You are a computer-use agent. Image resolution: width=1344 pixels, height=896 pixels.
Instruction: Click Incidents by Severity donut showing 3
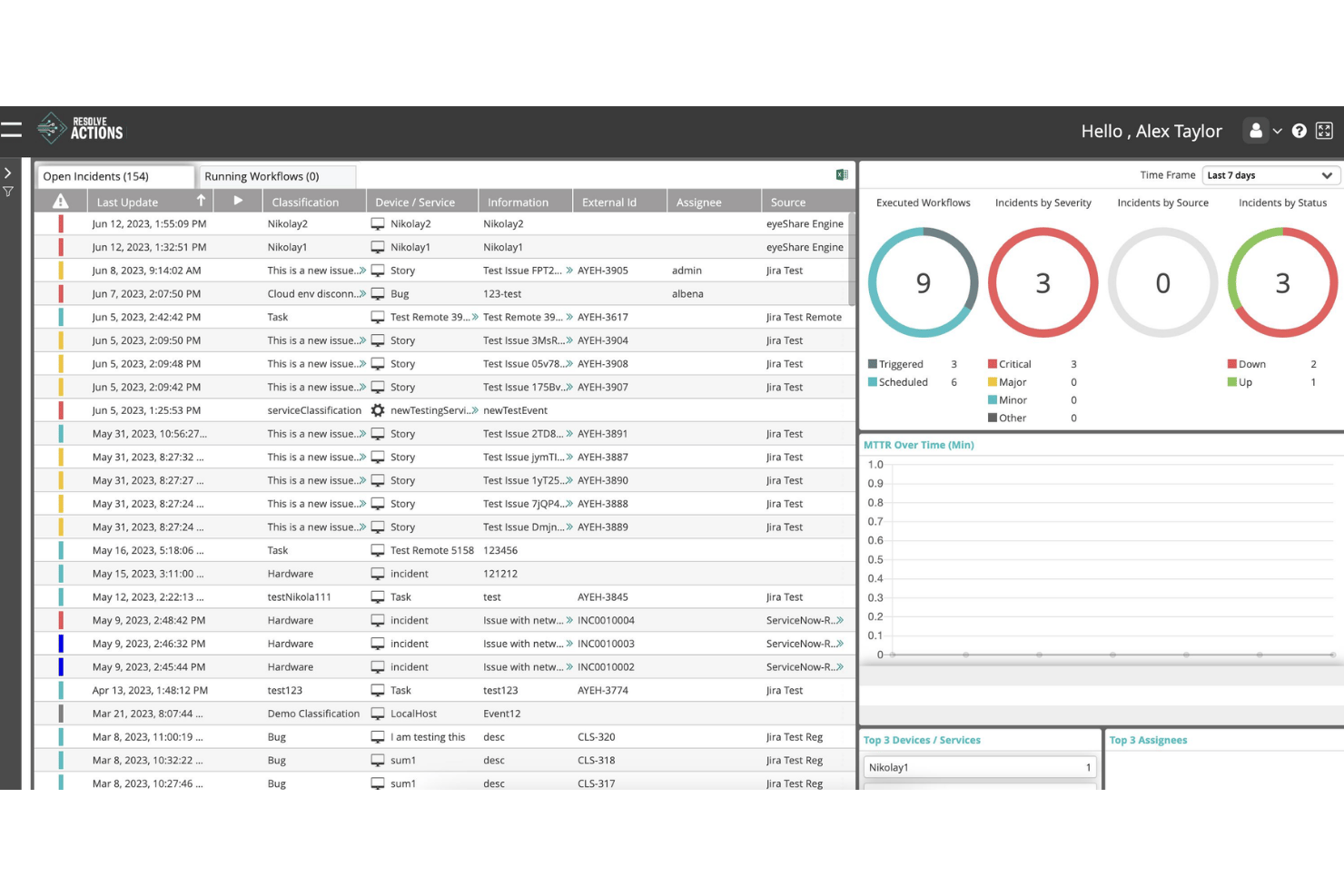[1043, 282]
